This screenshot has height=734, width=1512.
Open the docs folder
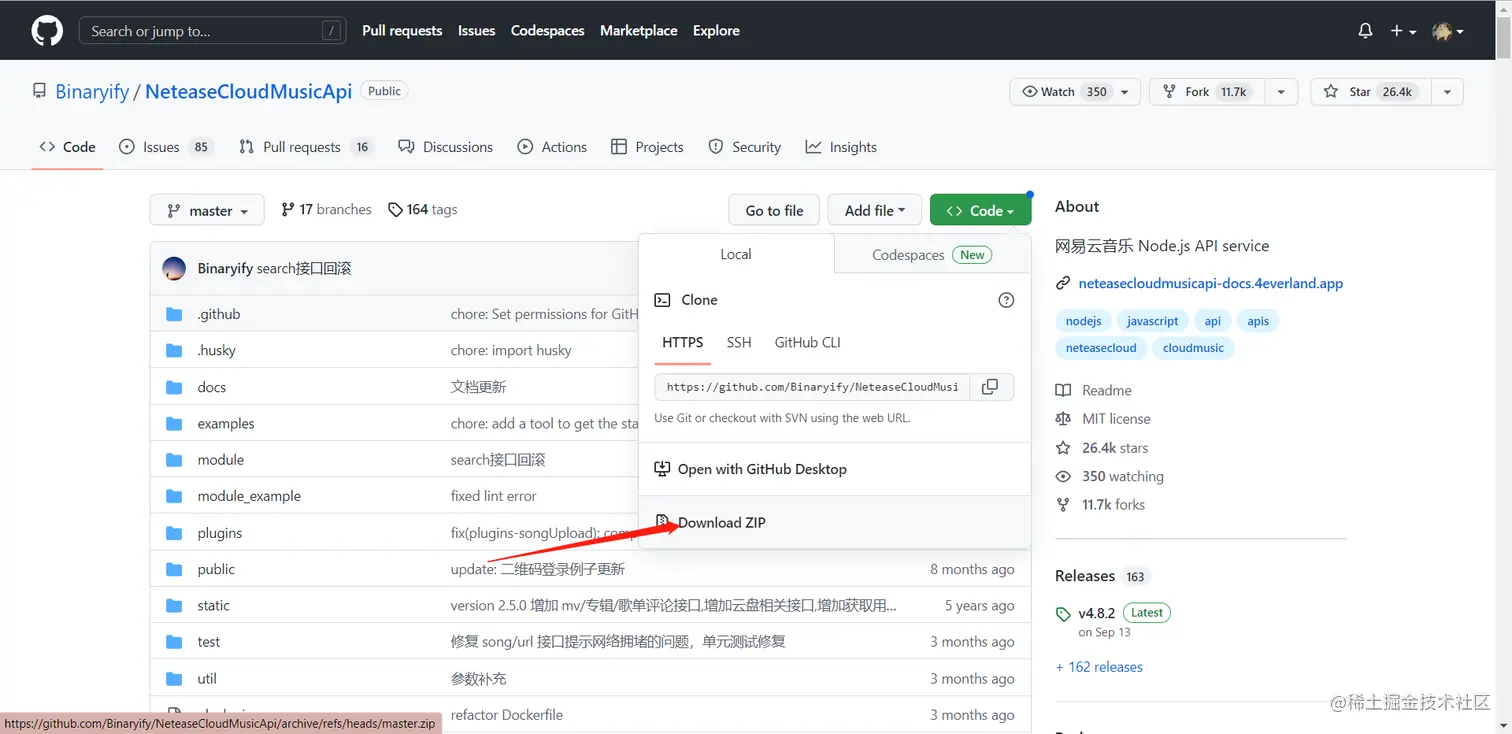212,387
